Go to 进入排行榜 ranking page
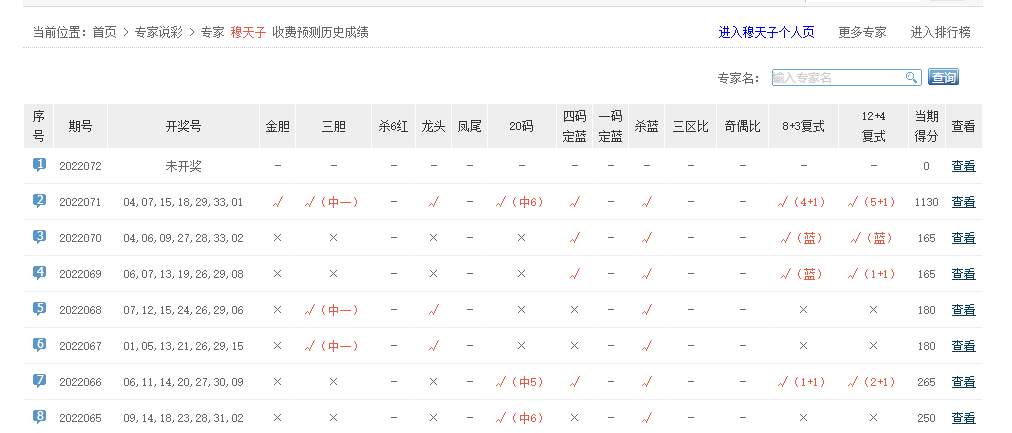 pos(940,32)
